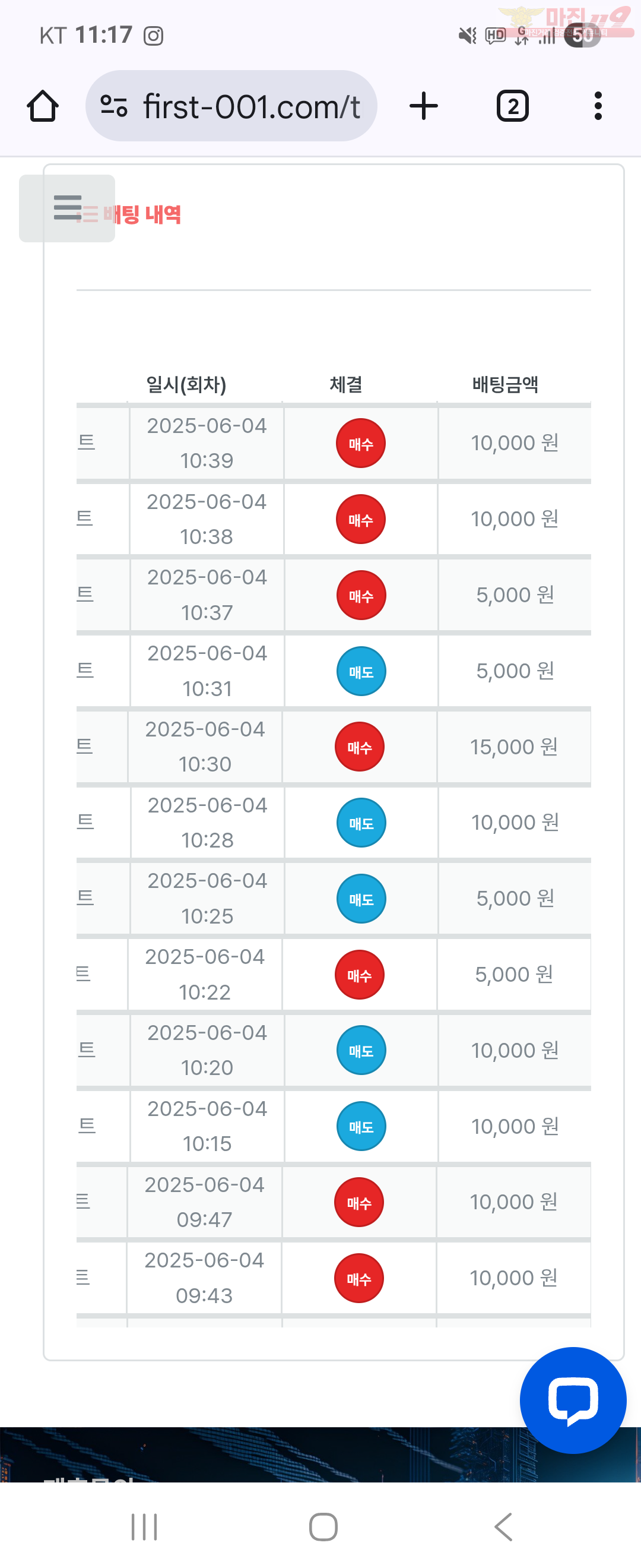
Task: Open the tab switcher showing 2 tabs
Action: (x=513, y=106)
